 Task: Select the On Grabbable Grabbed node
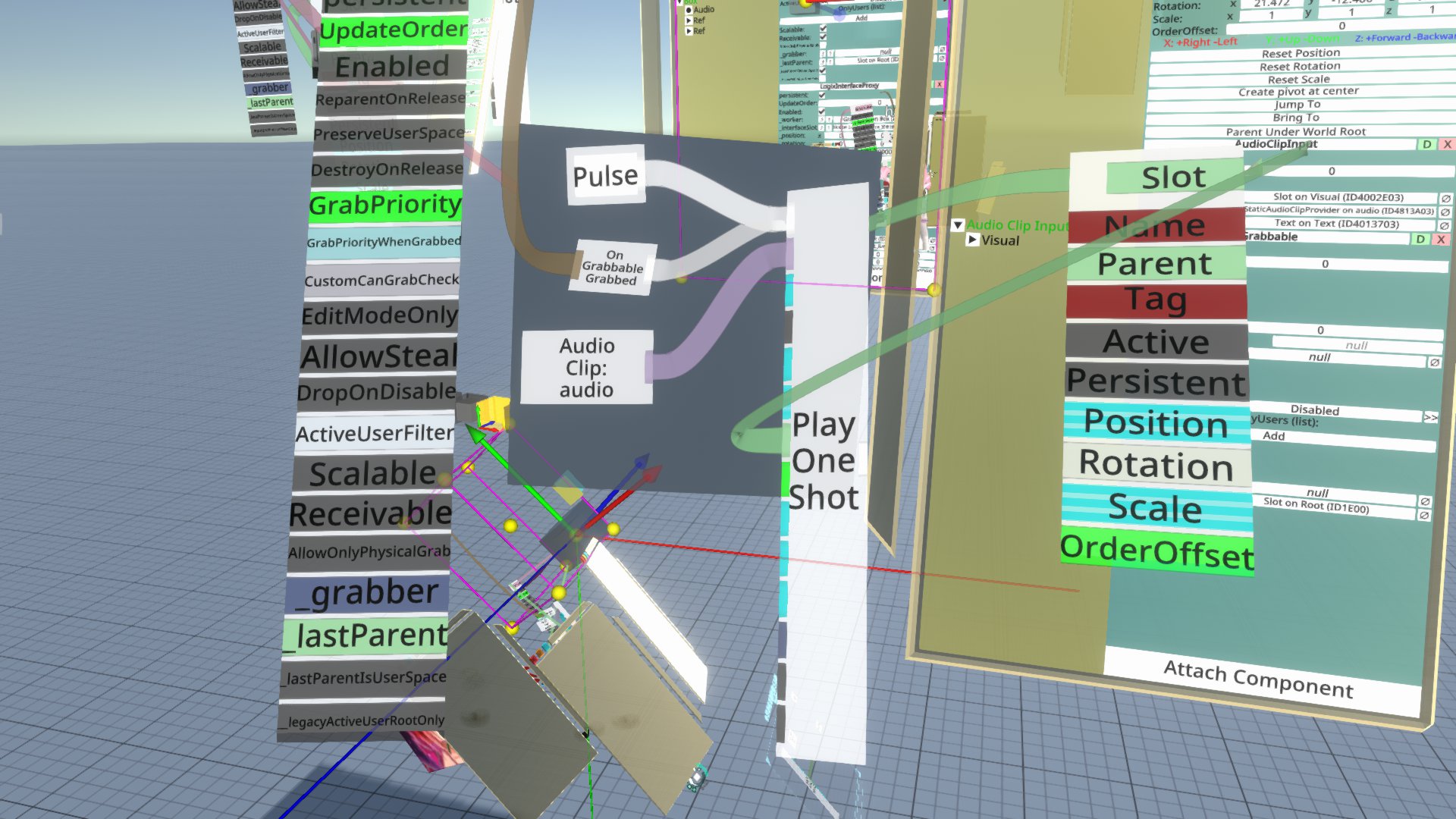613,267
